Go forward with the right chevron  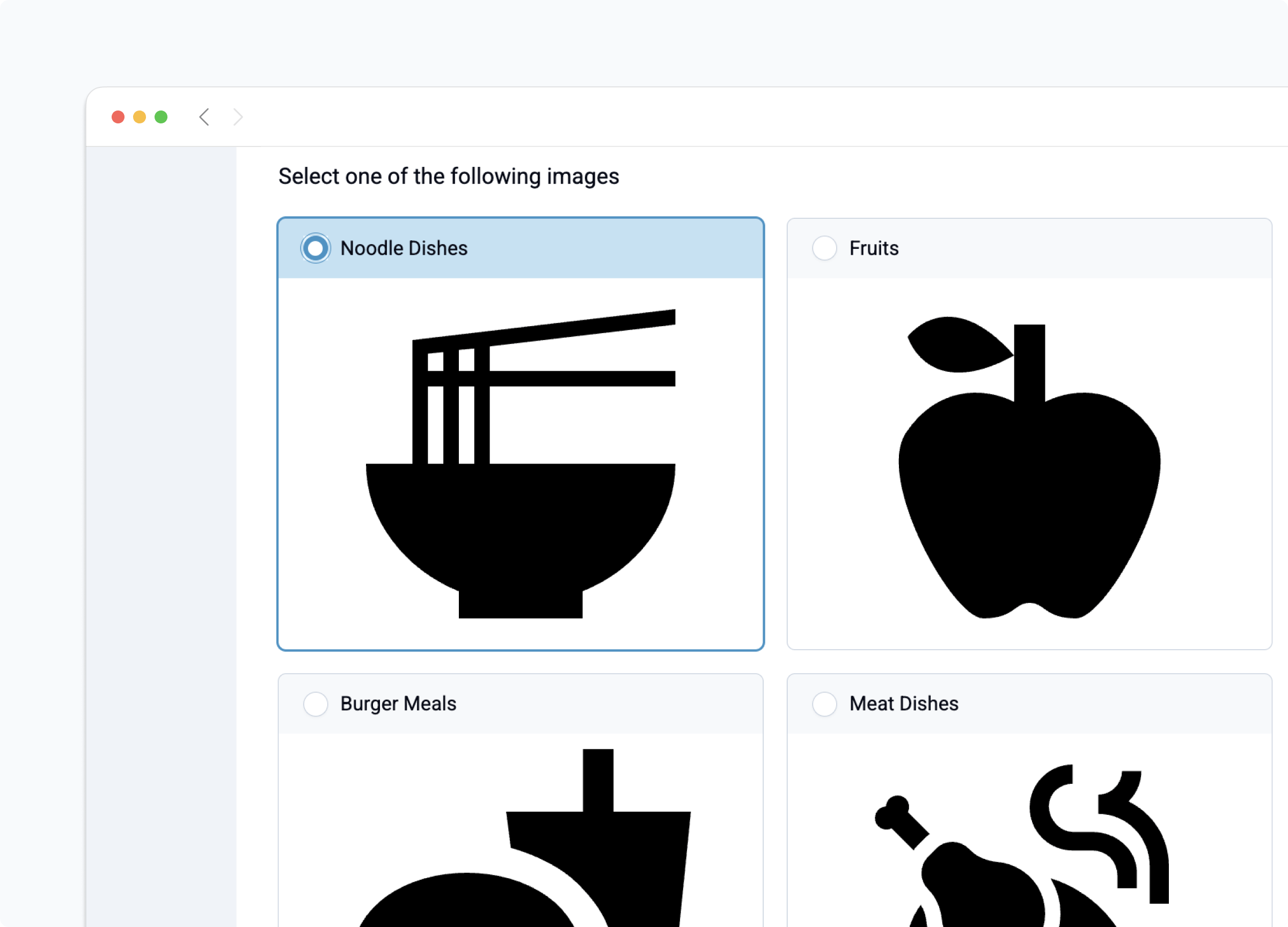(238, 117)
